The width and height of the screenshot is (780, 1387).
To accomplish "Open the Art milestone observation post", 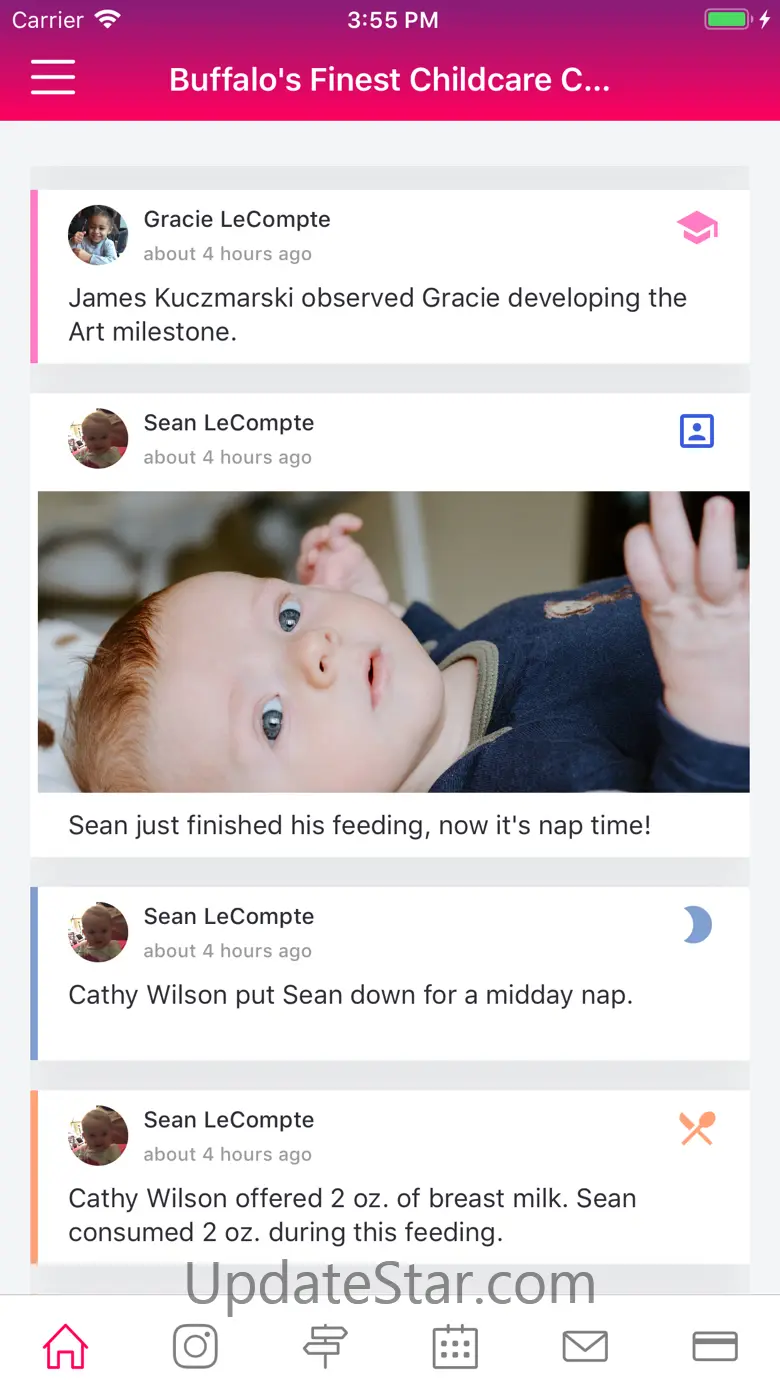I will point(377,314).
